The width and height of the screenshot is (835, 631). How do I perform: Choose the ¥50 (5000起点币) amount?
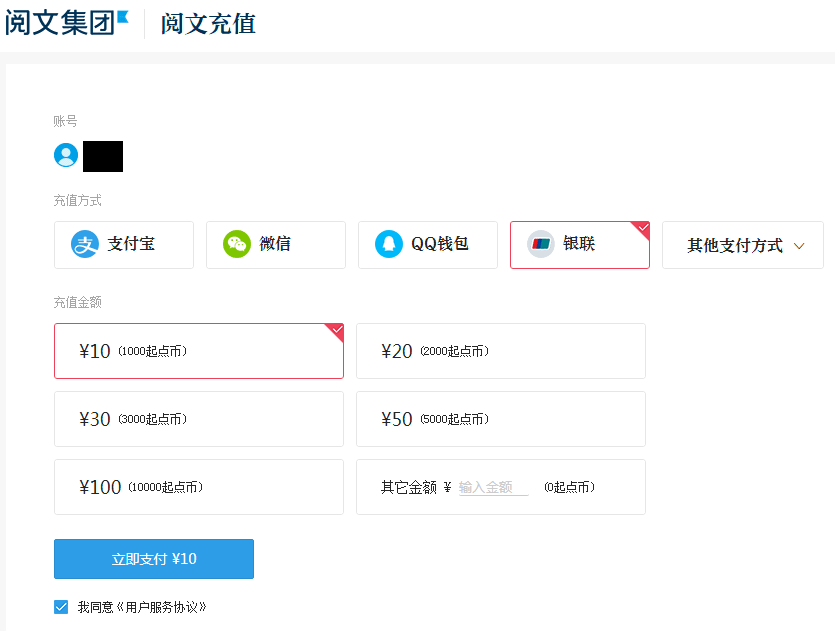pyautogui.click(x=501, y=419)
